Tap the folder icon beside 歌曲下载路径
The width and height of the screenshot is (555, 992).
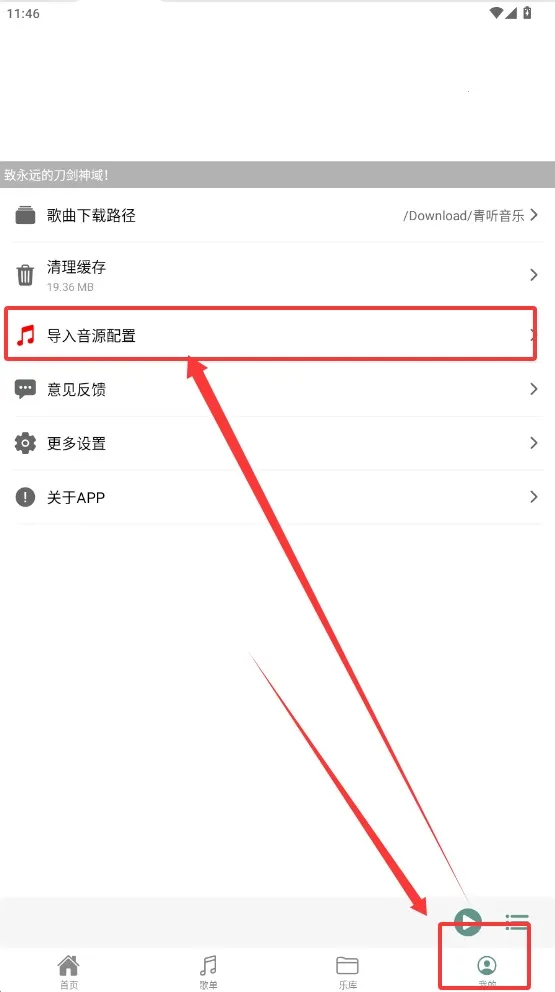click(25, 215)
